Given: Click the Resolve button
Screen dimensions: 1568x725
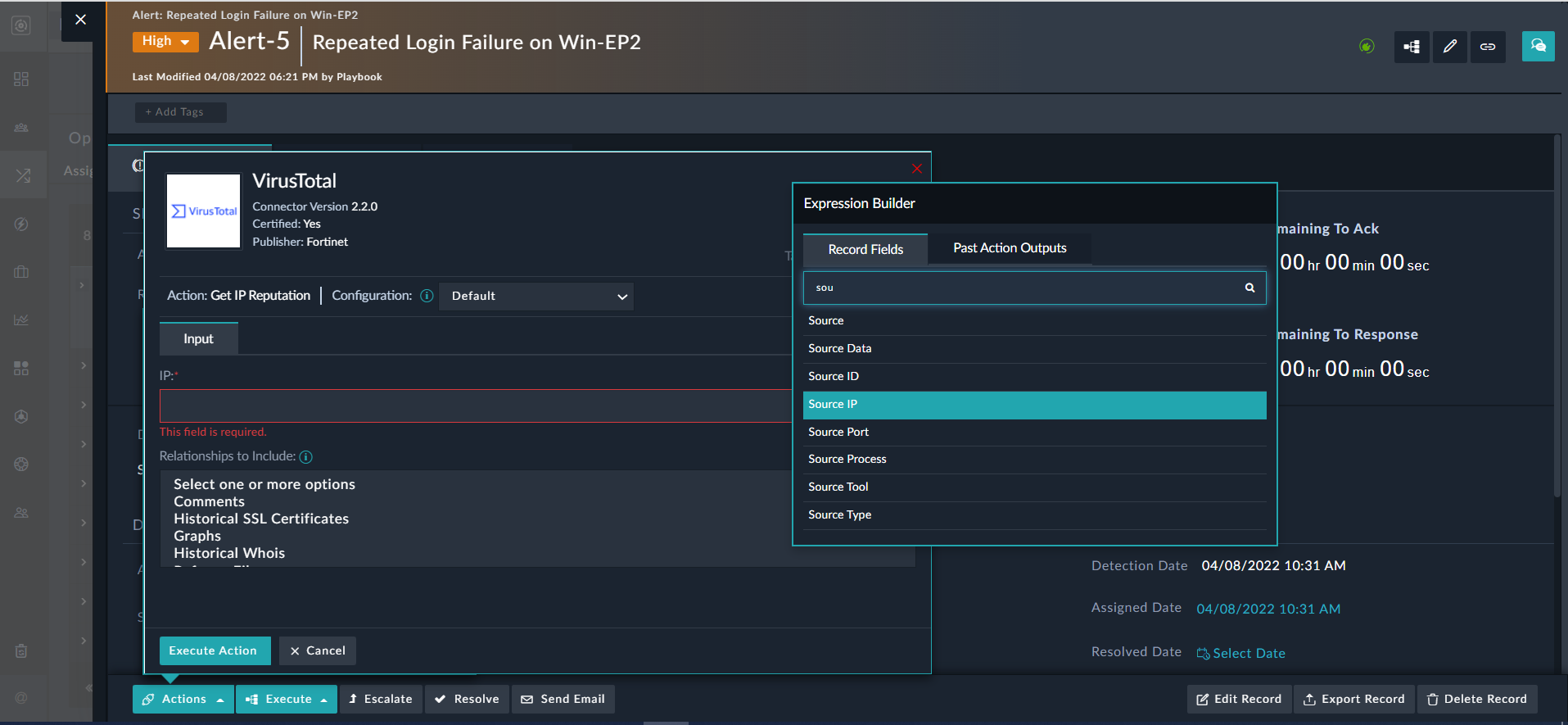Looking at the screenshot, I should [x=467, y=700].
